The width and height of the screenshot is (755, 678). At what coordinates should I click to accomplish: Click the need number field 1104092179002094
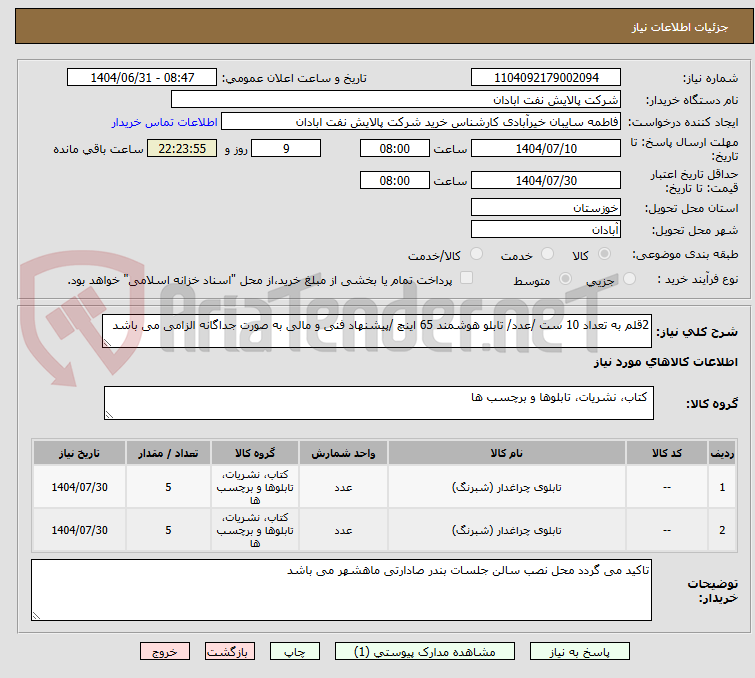[546, 77]
